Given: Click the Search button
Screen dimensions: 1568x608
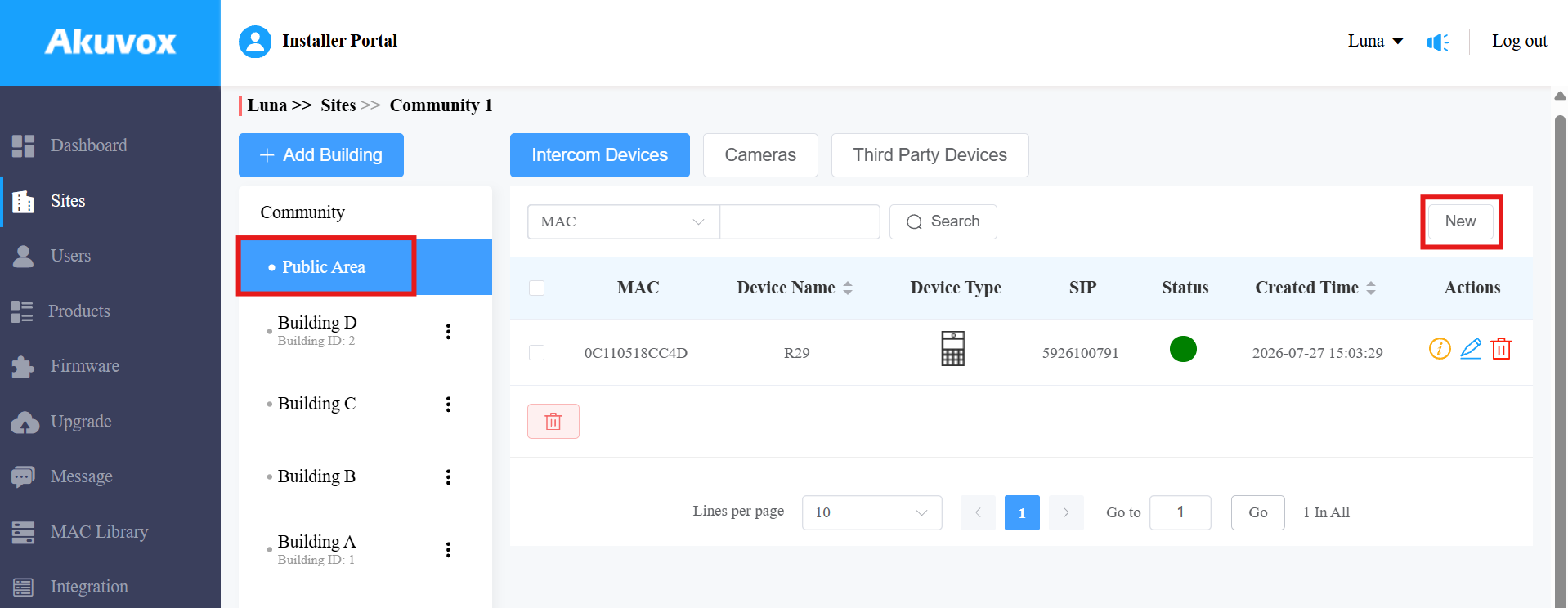Looking at the screenshot, I should tap(943, 222).
